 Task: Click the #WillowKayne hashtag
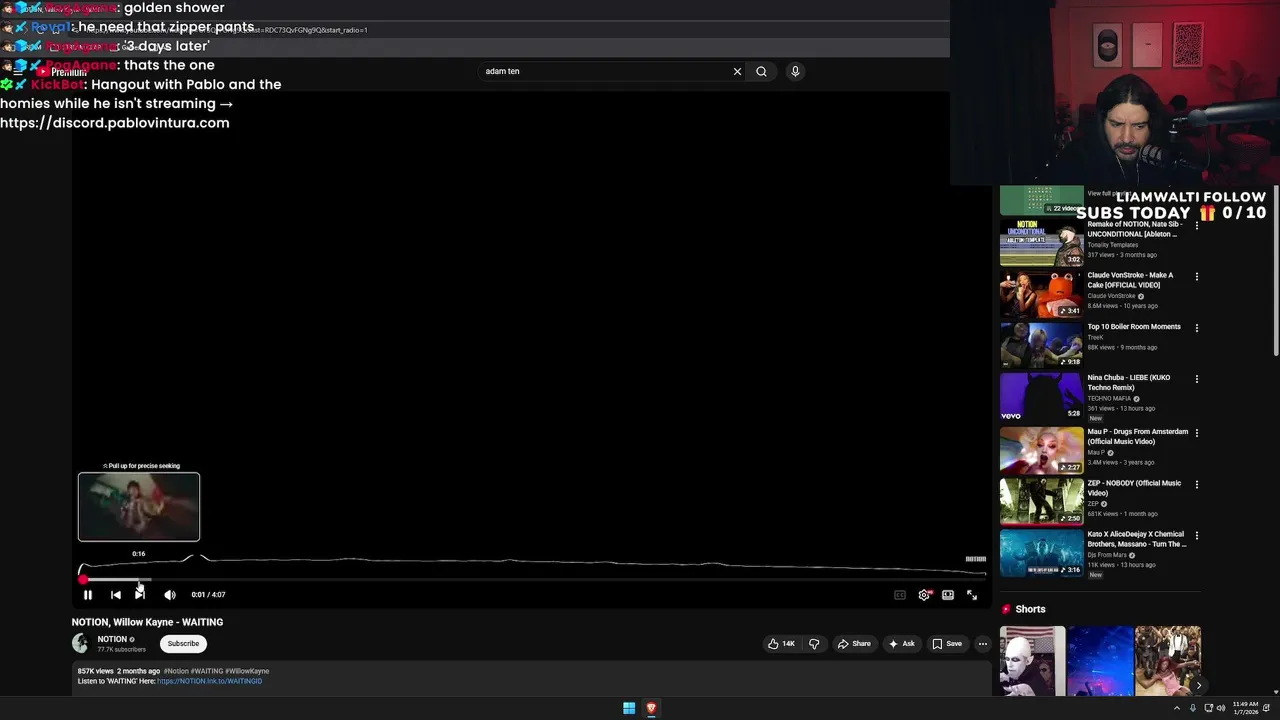(x=247, y=671)
